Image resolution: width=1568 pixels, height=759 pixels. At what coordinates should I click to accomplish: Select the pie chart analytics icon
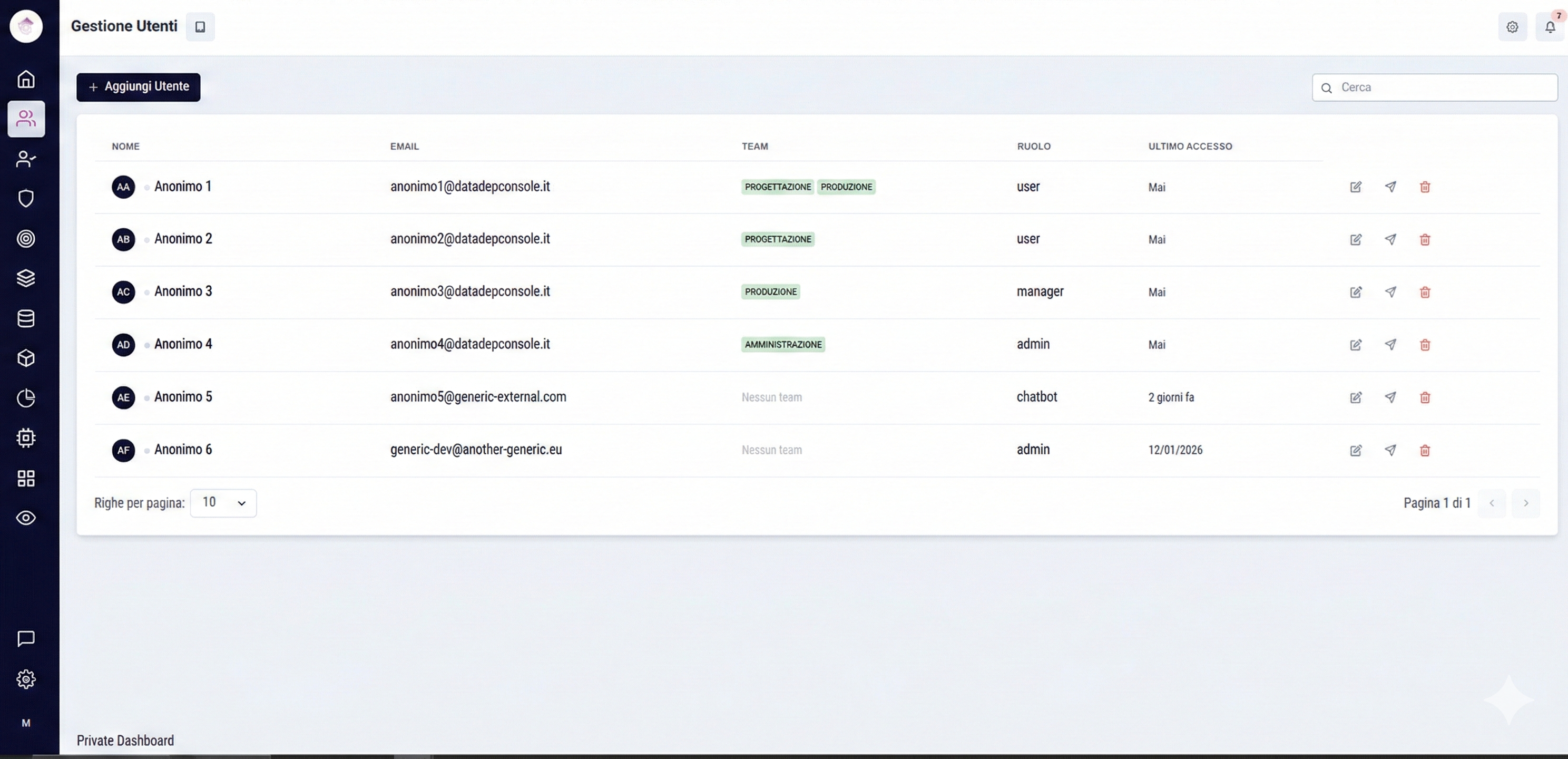pyautogui.click(x=26, y=398)
